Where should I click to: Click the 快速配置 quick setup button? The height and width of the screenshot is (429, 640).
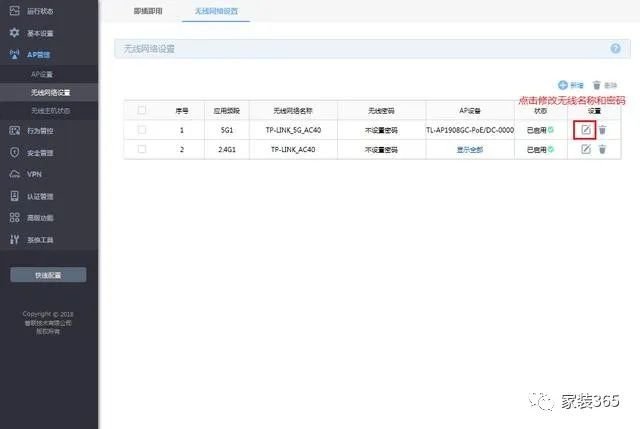(48, 275)
